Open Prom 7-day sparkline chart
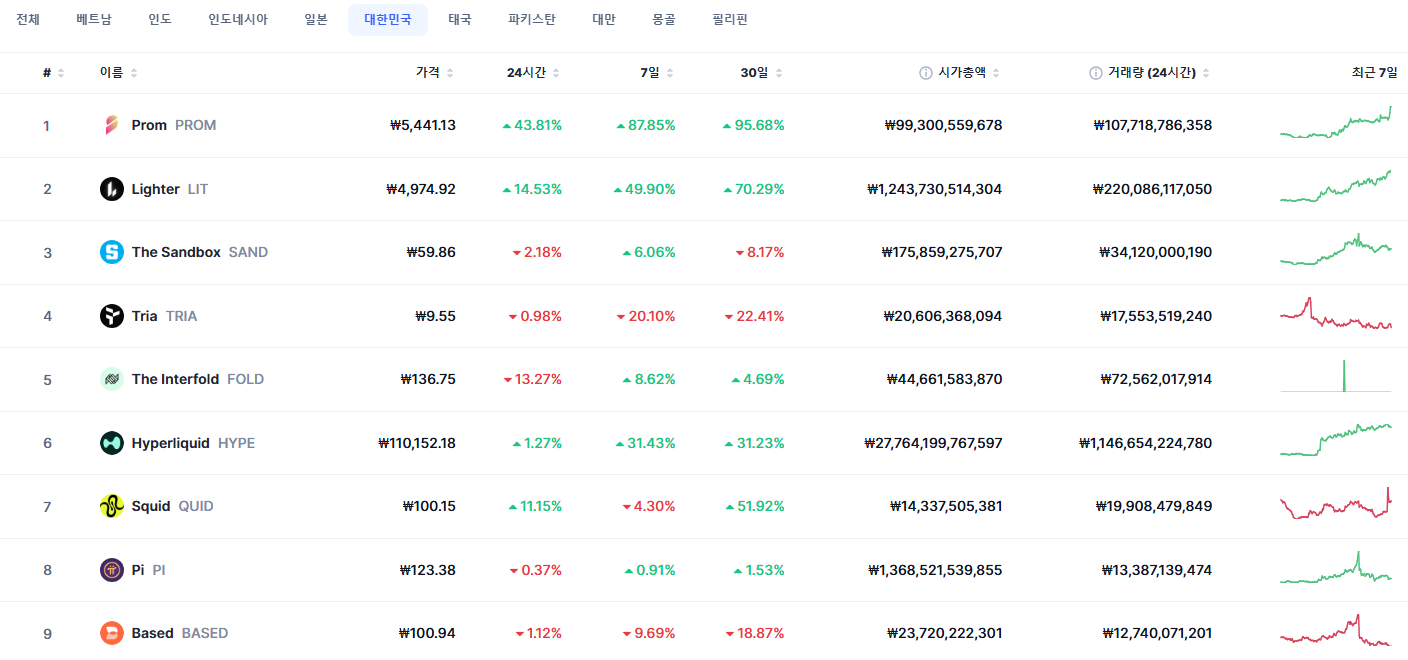 [x=1336, y=122]
